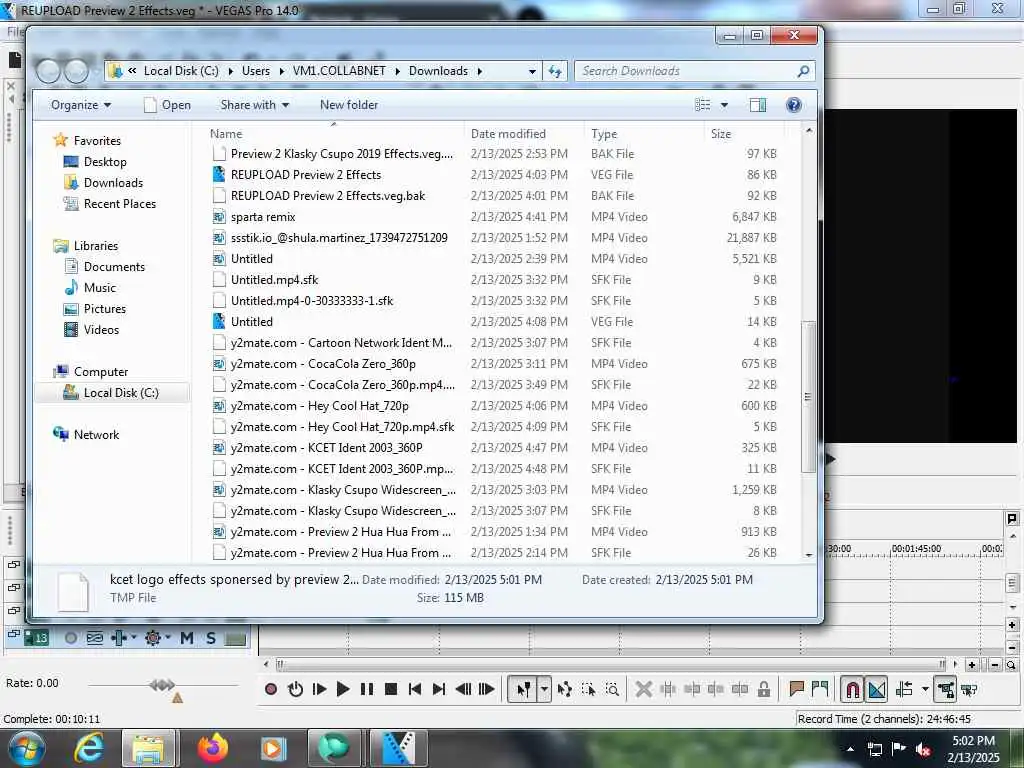
Task: Click Play From Start in VEGAS
Action: point(319,689)
